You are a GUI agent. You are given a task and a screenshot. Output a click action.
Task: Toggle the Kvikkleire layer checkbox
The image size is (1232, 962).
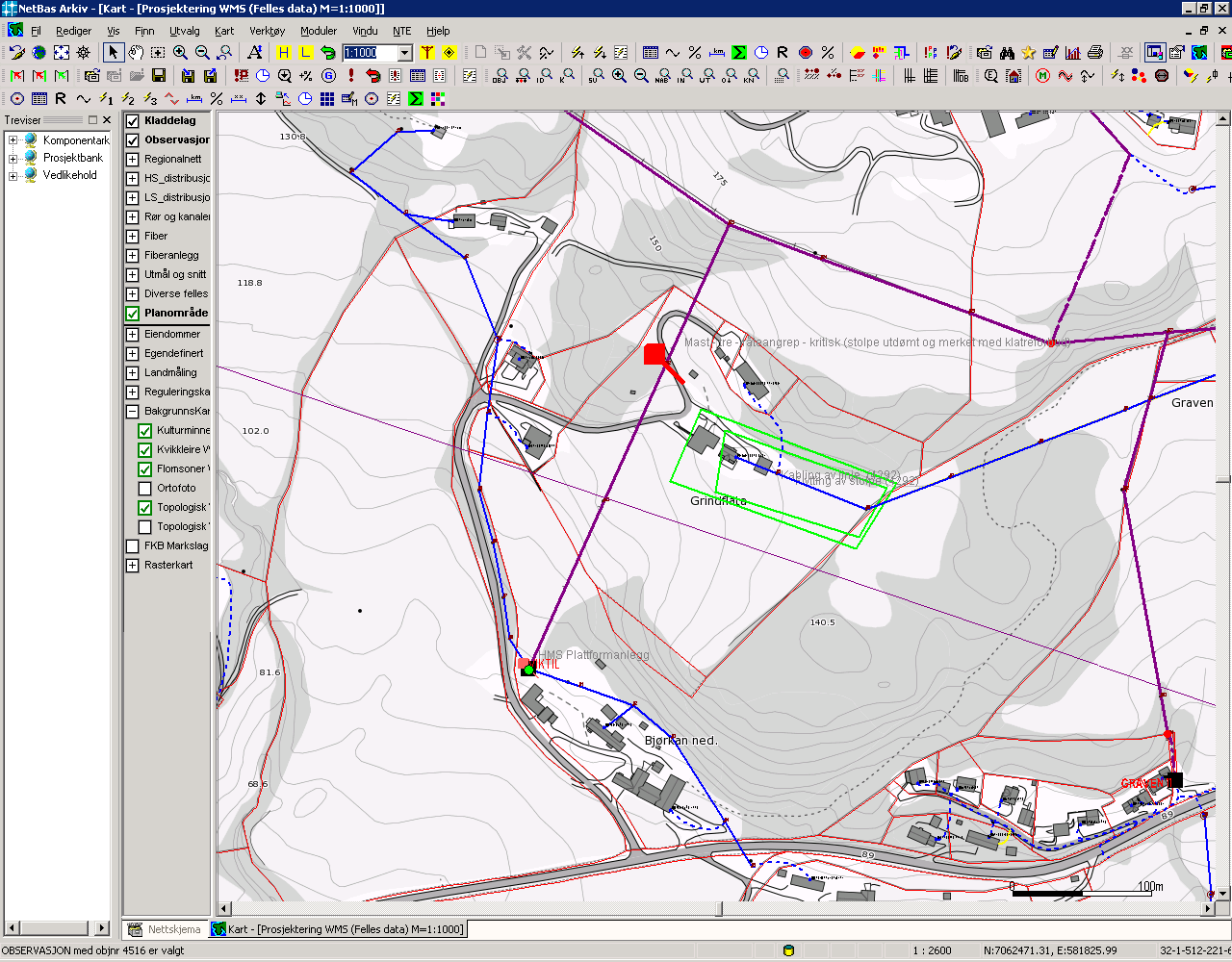pos(145,450)
